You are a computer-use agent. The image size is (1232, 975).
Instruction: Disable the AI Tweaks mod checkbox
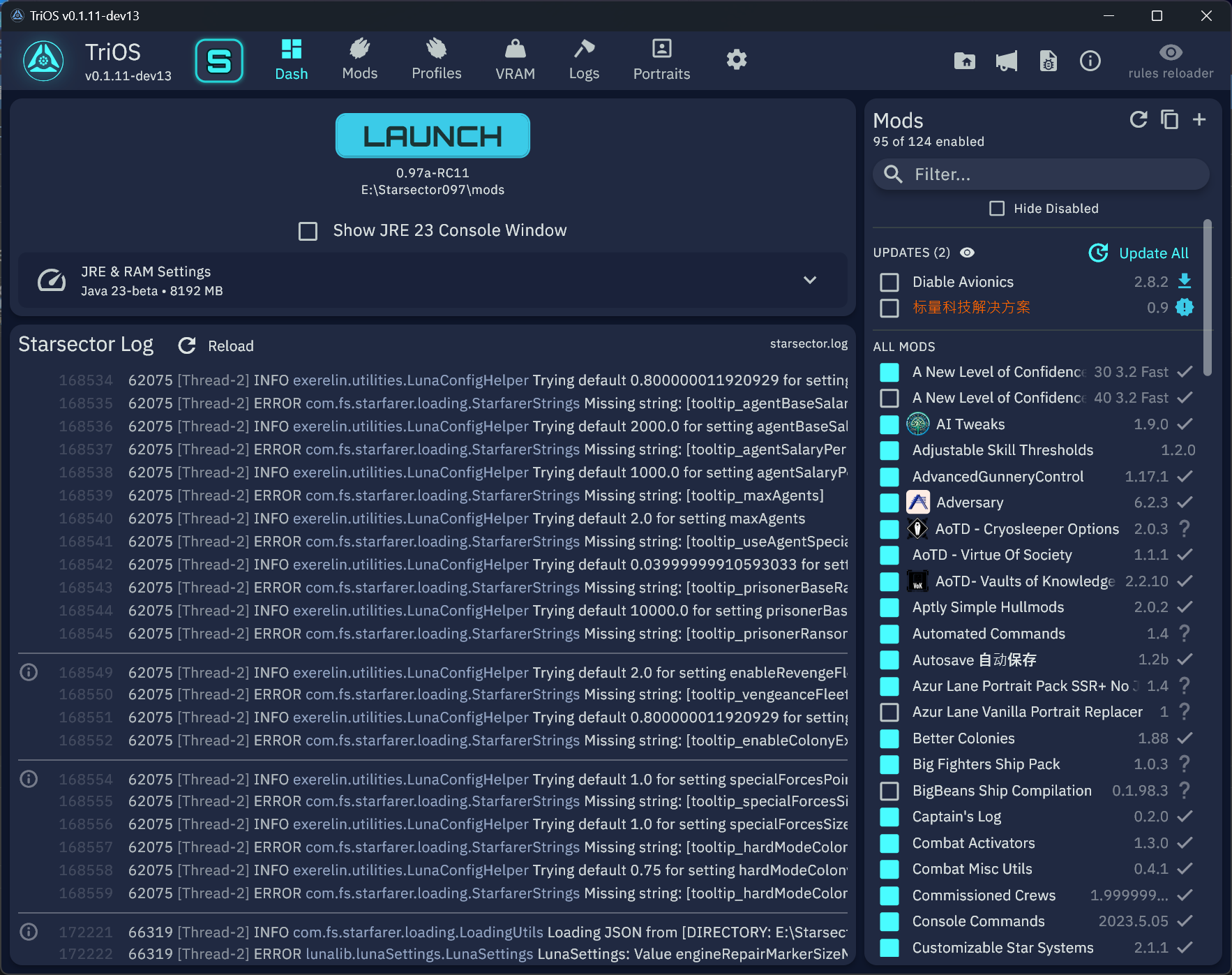[x=889, y=424]
